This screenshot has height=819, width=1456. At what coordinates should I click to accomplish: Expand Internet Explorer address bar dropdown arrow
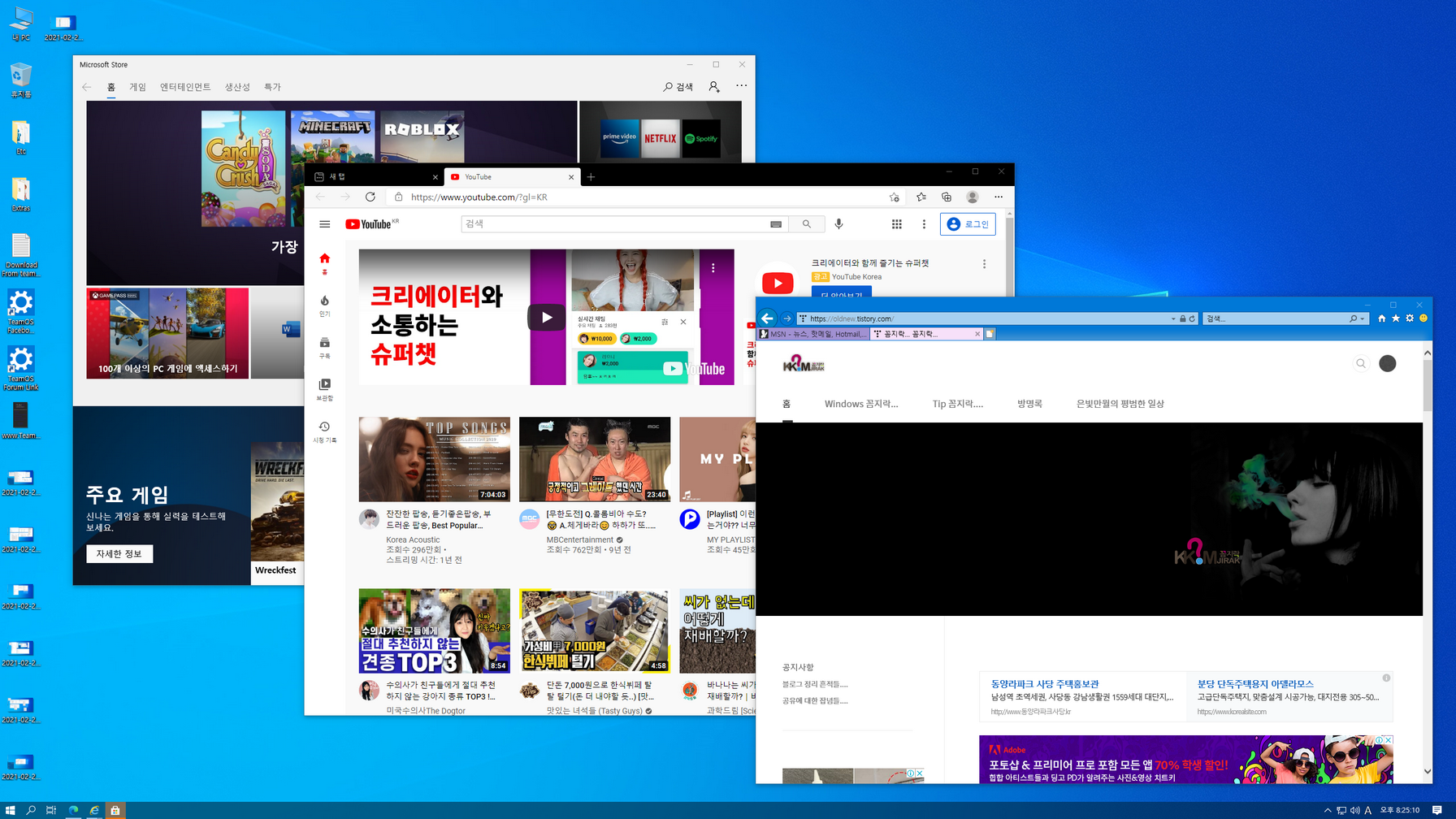pos(1173,319)
